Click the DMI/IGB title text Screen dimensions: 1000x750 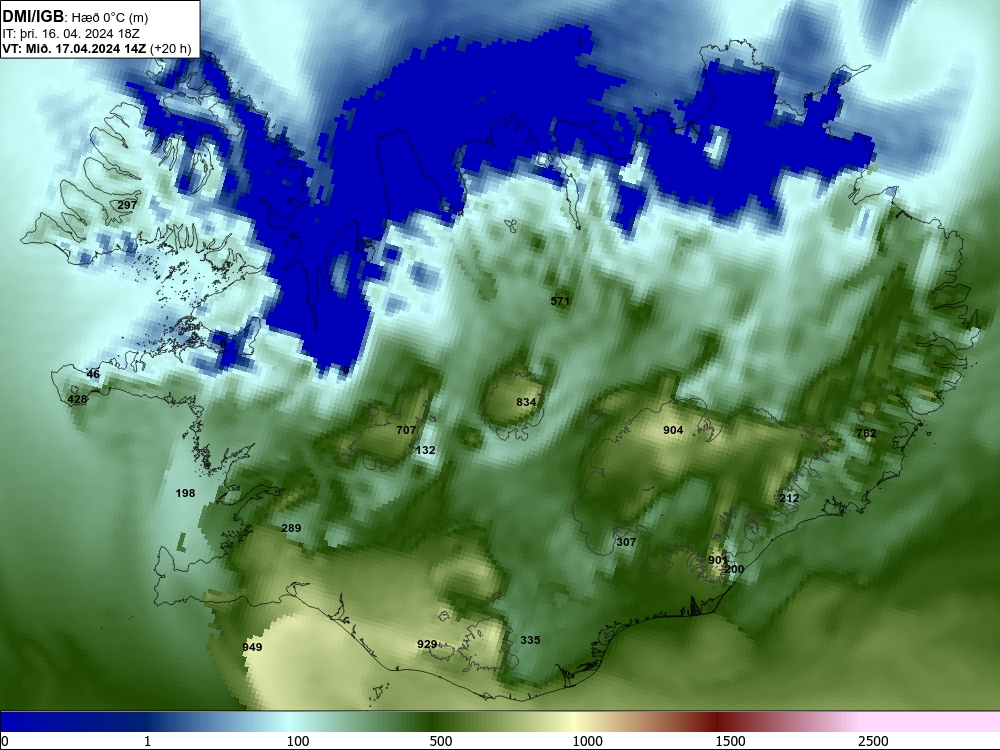point(33,17)
